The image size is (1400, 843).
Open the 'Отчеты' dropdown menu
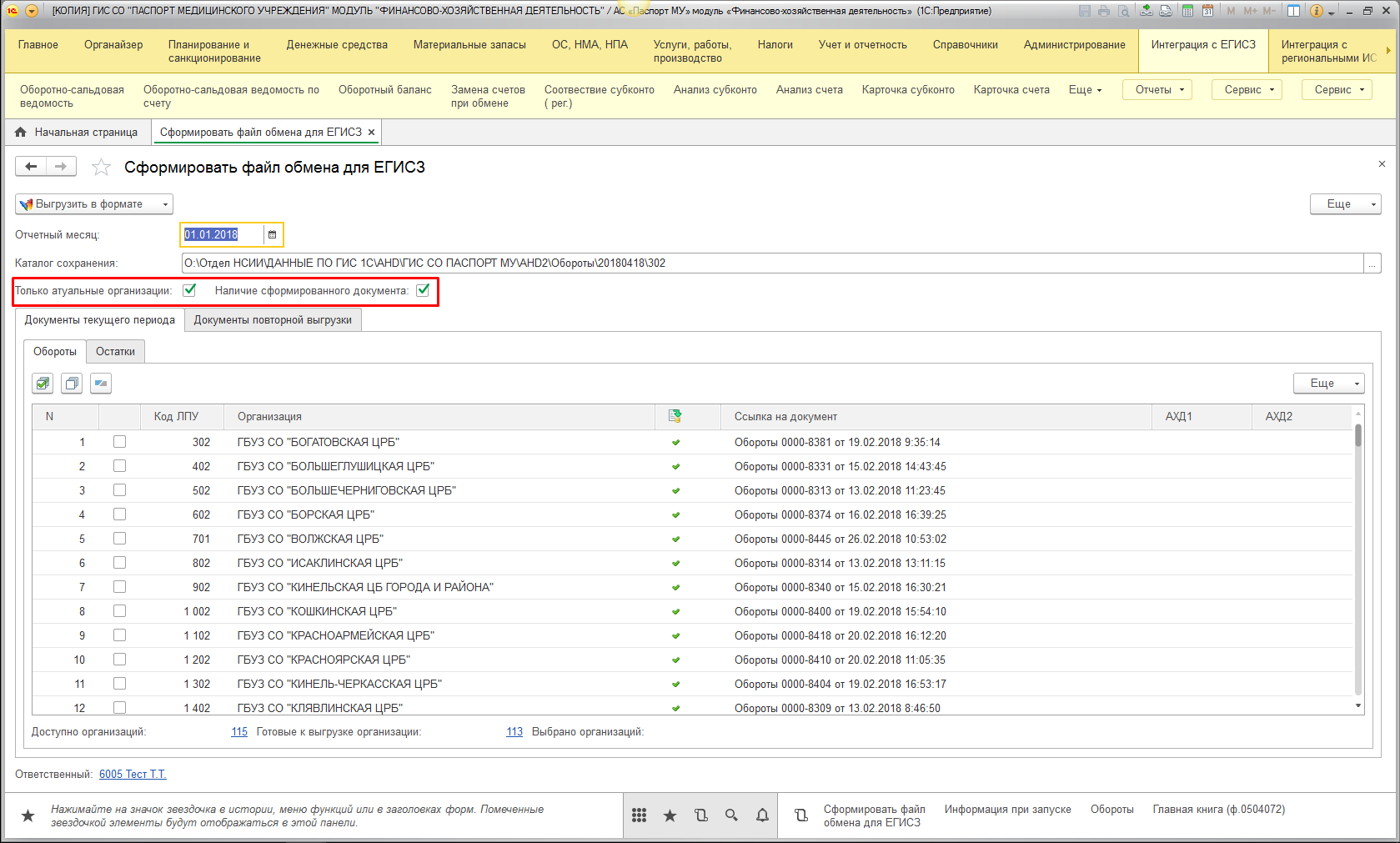pos(1157,90)
